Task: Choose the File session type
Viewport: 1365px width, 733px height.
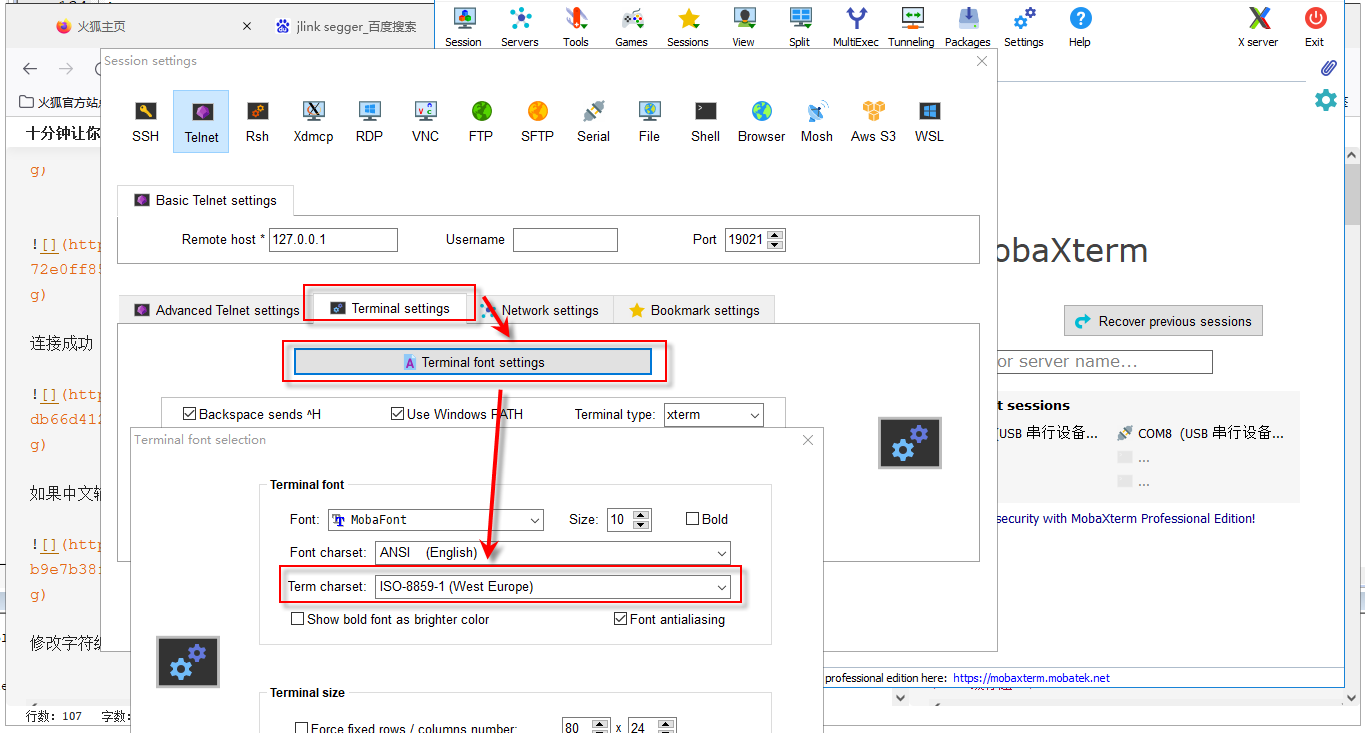Action: (649, 121)
